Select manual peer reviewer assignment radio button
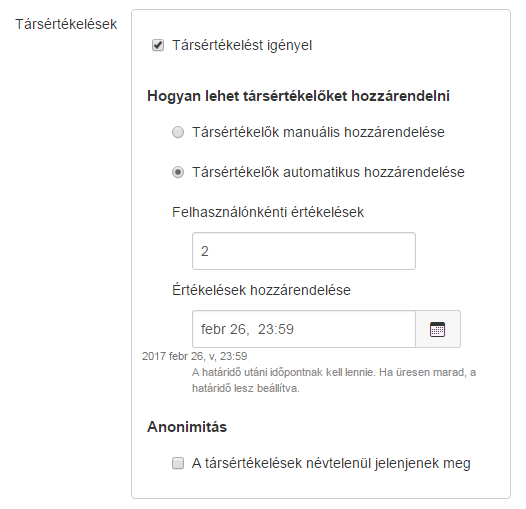 click(x=178, y=132)
